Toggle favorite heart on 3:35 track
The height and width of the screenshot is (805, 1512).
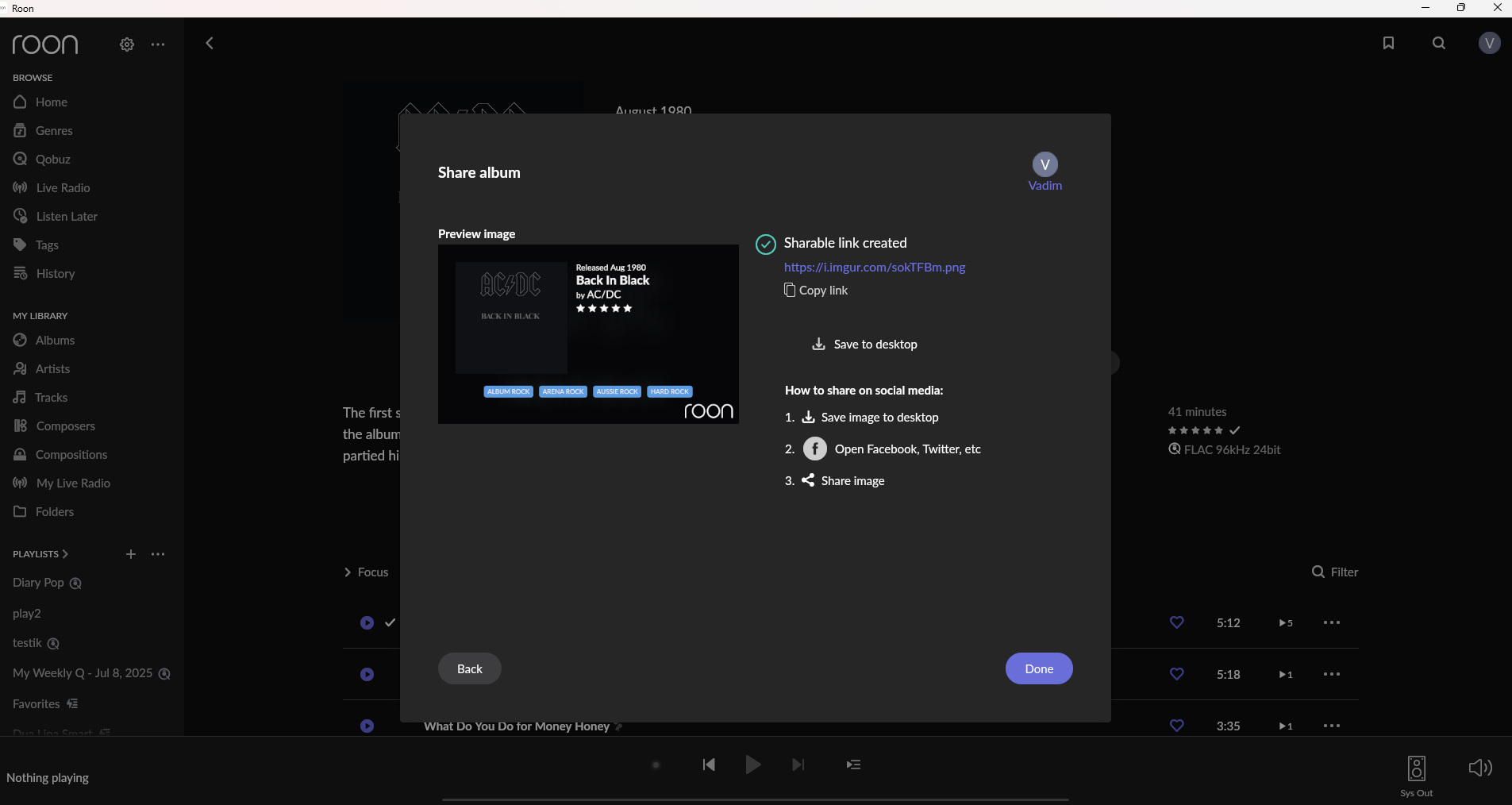1177,726
